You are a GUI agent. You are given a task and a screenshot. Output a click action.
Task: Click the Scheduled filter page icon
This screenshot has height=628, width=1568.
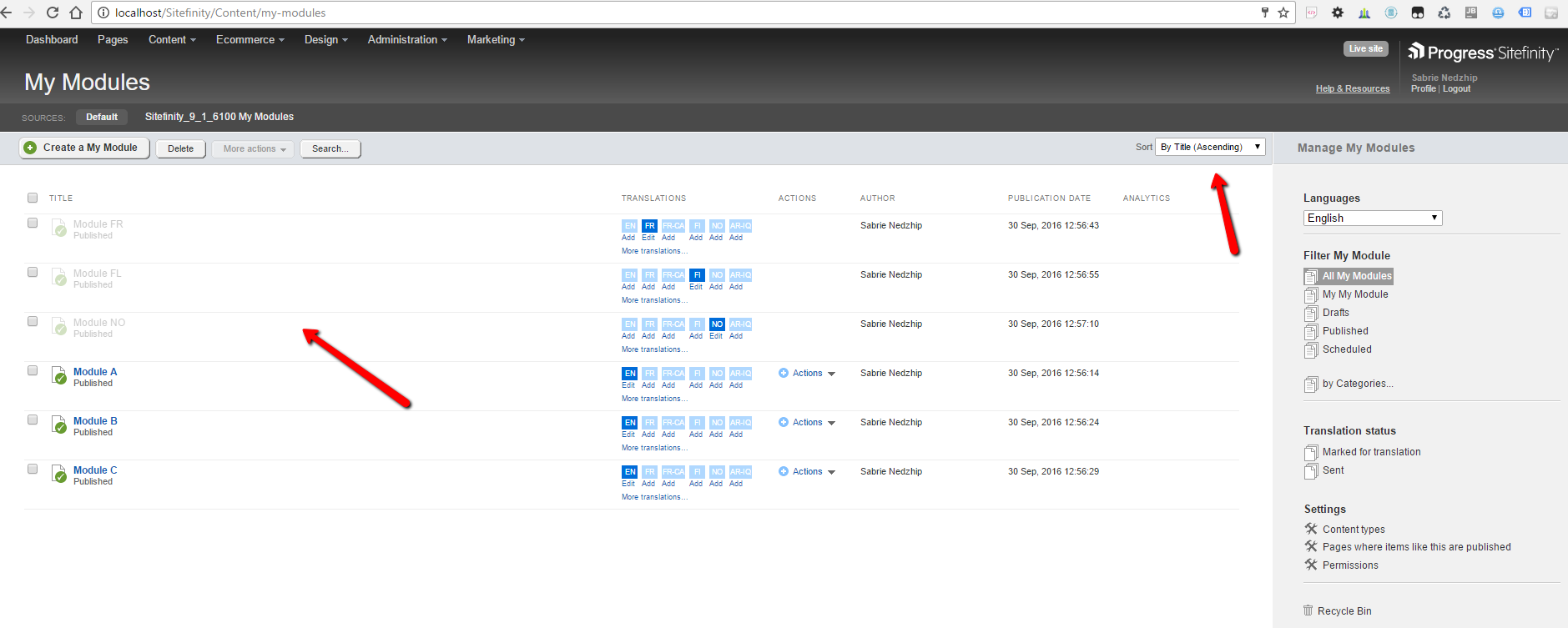point(1311,350)
